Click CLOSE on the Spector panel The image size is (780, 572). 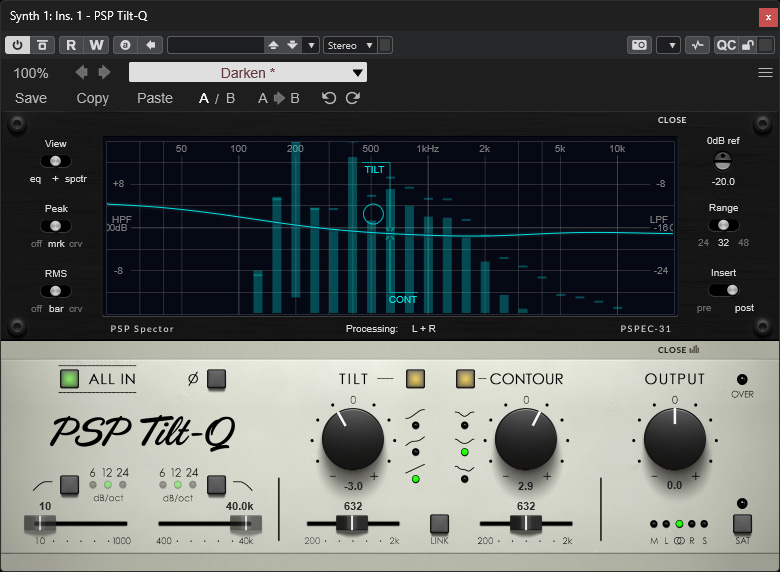[672, 120]
